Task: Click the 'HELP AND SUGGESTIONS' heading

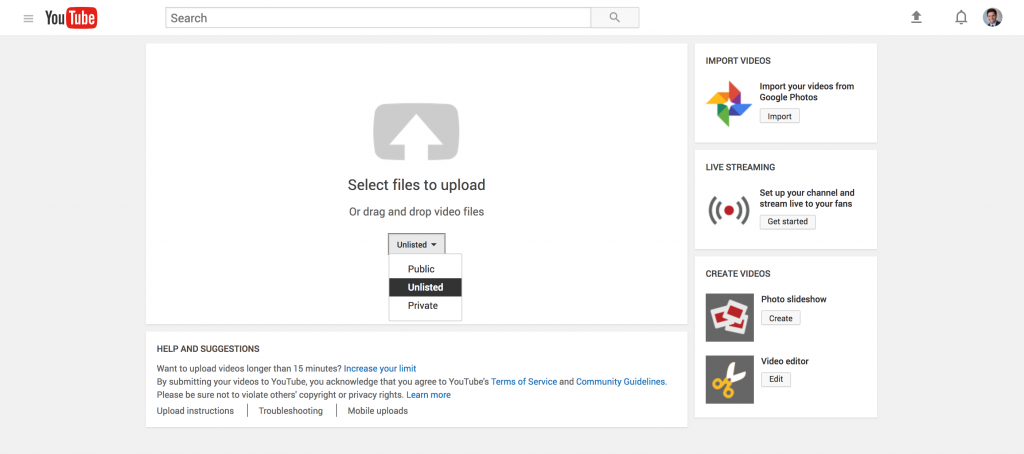Action: tap(208, 349)
